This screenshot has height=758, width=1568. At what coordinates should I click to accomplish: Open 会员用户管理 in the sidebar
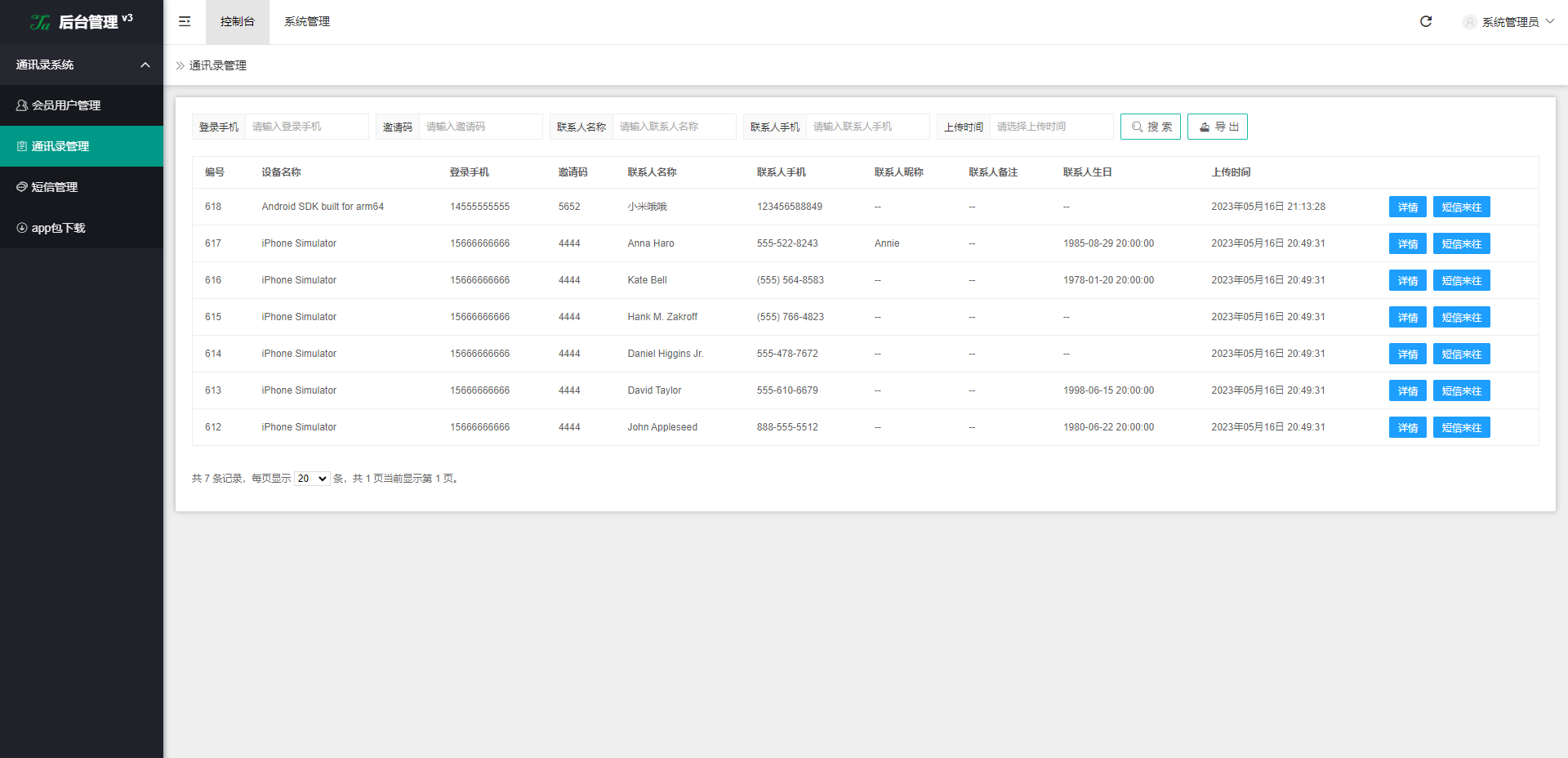(65, 105)
